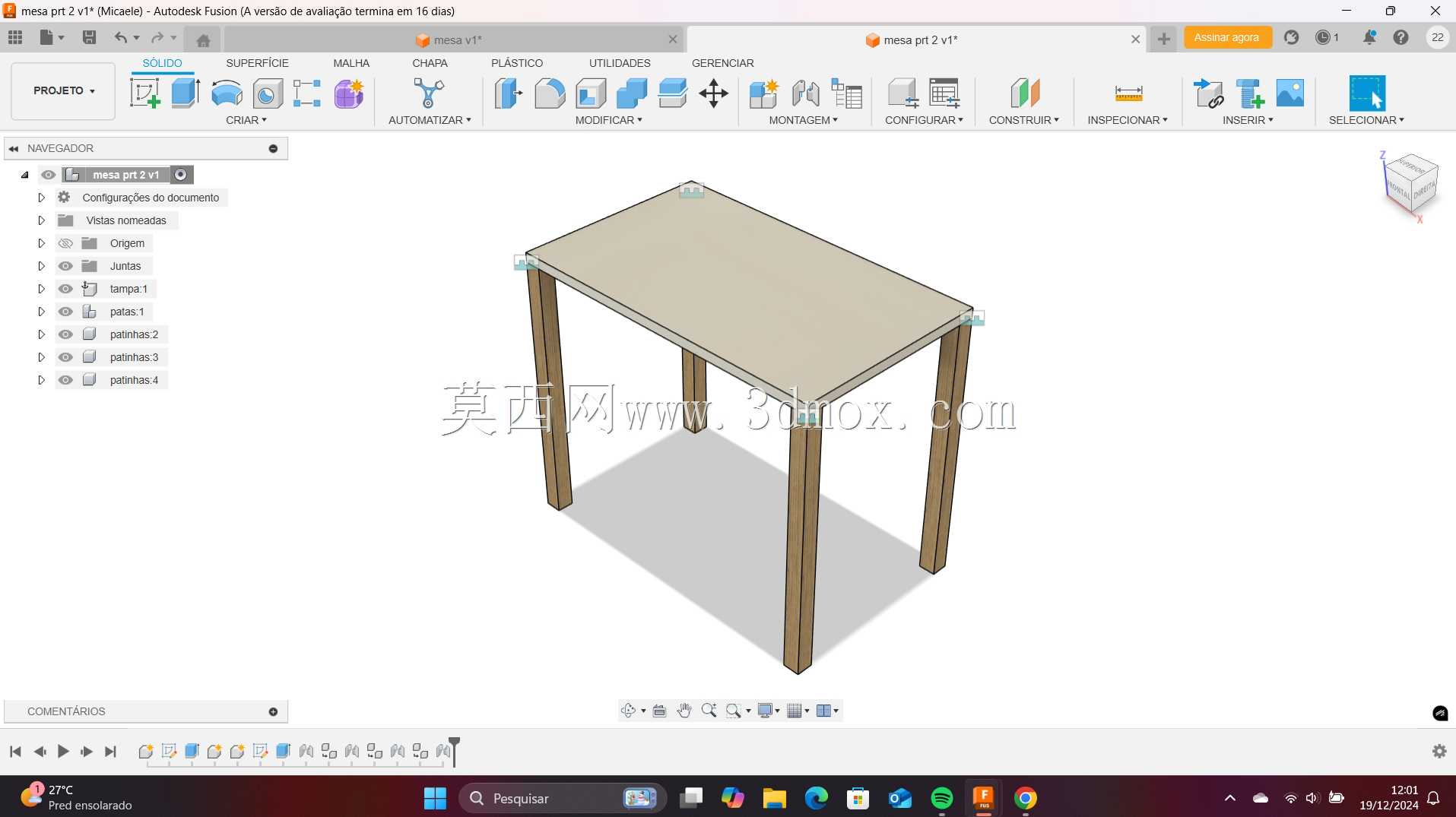Select the Hole tool

click(268, 93)
